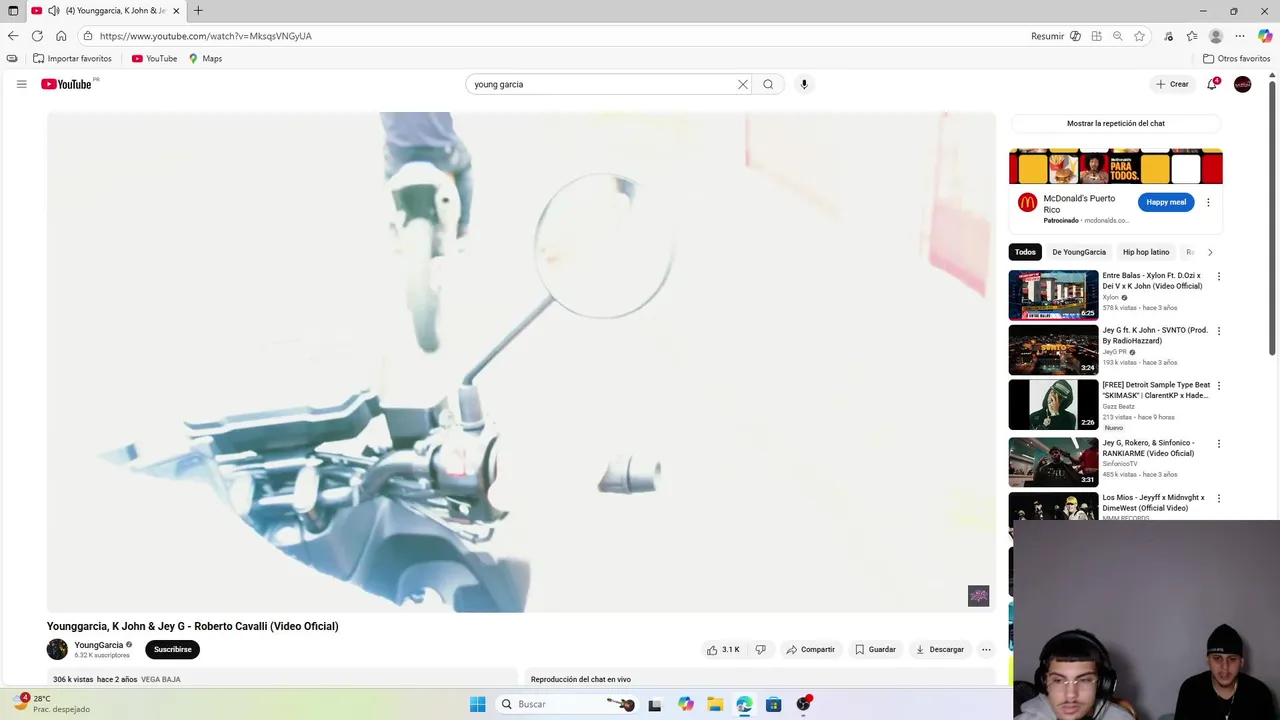
Task: Open a new browser tab
Action: click(x=198, y=11)
